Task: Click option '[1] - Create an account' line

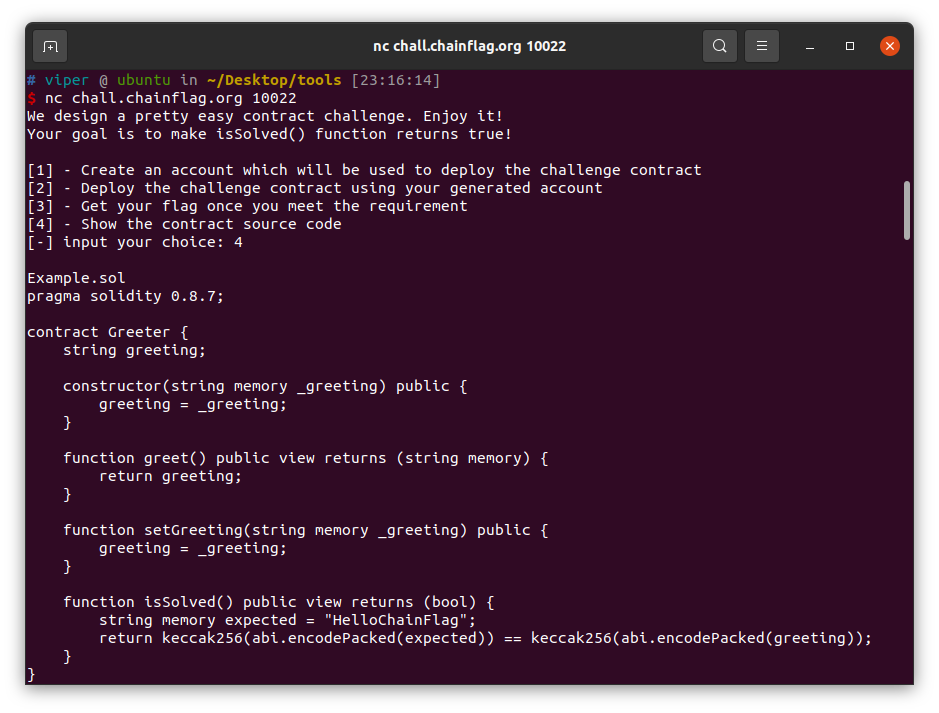Action: pos(364,170)
